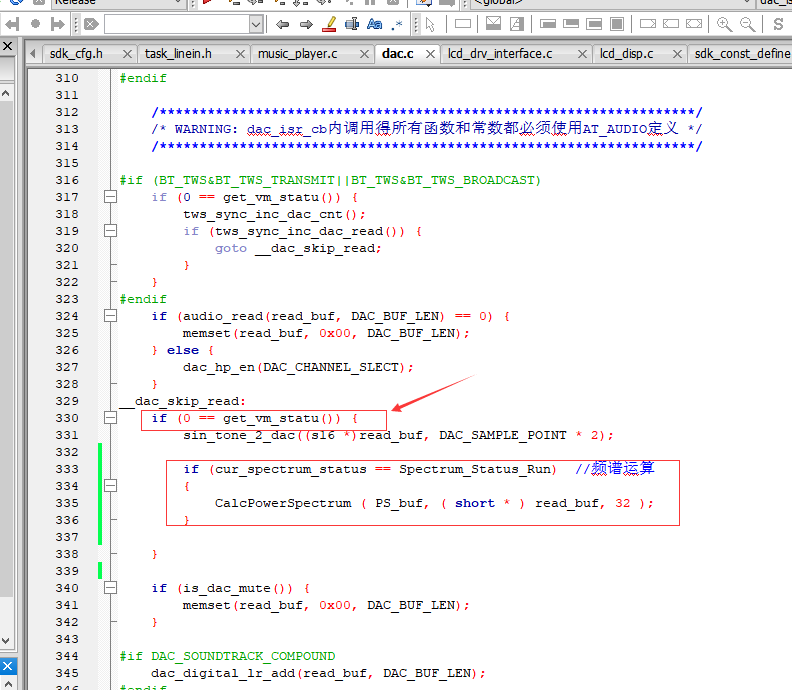This screenshot has width=792, height=690.
Task: Collapse the fold at line 317
Action: click(x=110, y=196)
